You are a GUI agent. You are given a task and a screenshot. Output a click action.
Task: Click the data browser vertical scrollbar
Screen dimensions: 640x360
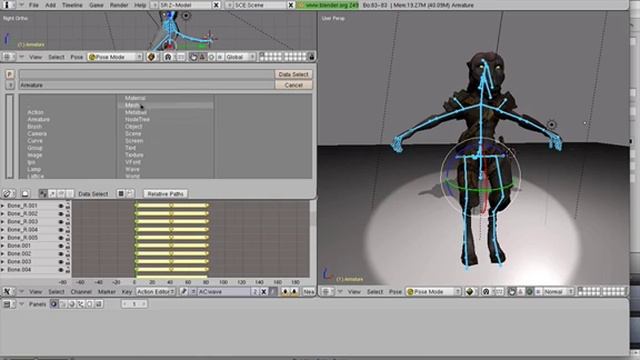click(x=9, y=136)
